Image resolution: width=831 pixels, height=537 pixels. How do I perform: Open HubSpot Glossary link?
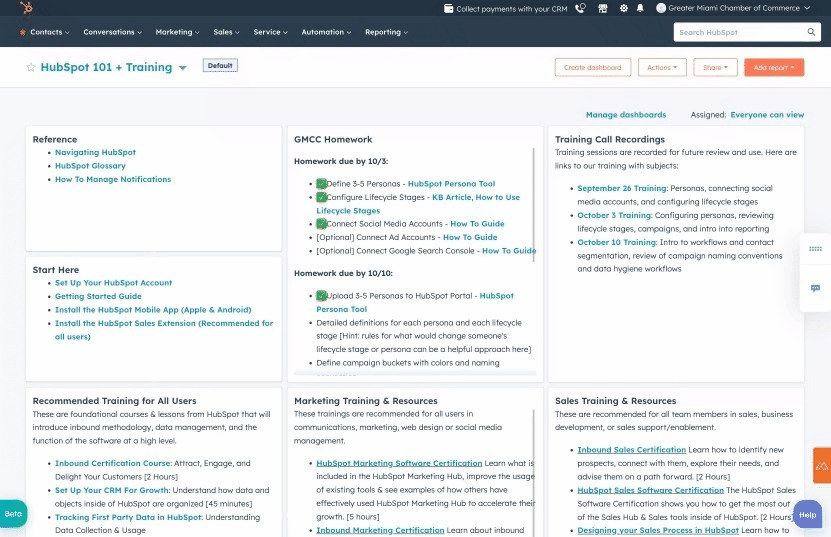tap(90, 165)
